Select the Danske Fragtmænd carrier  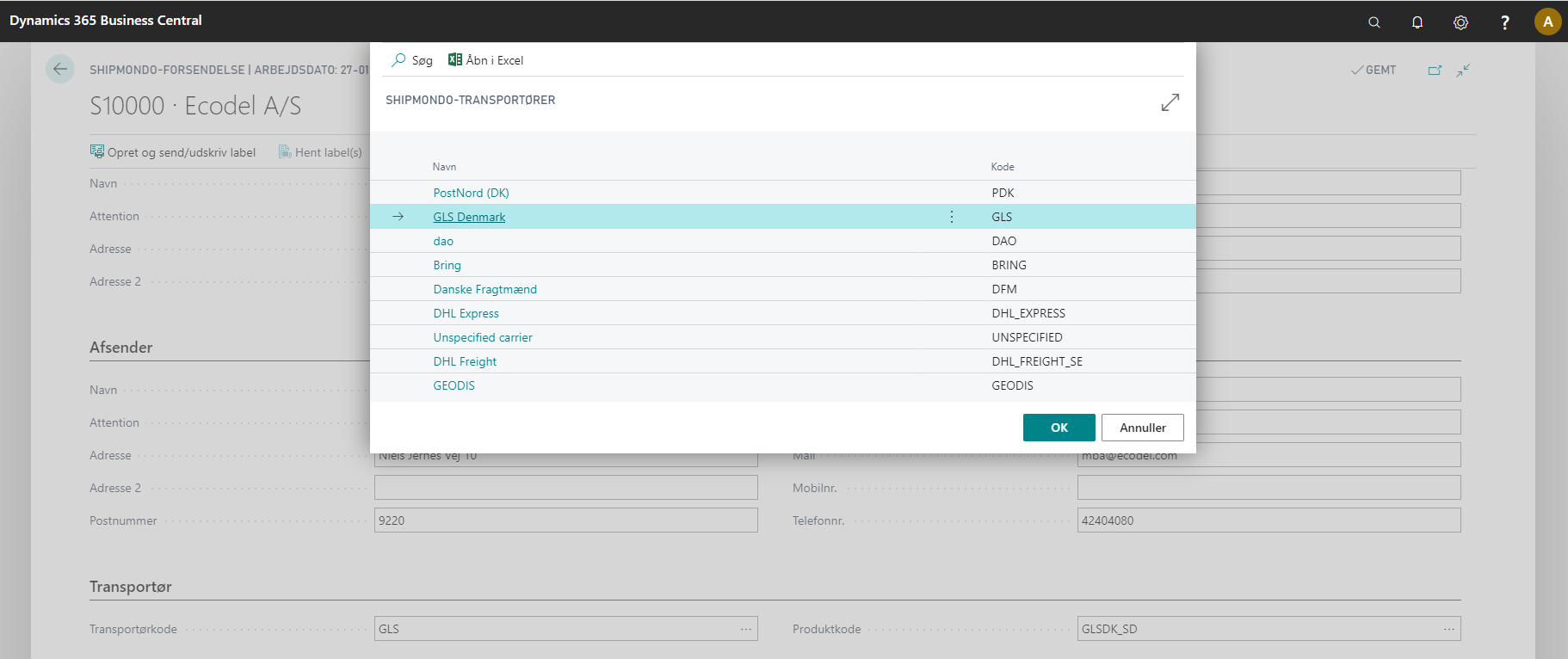pos(485,289)
